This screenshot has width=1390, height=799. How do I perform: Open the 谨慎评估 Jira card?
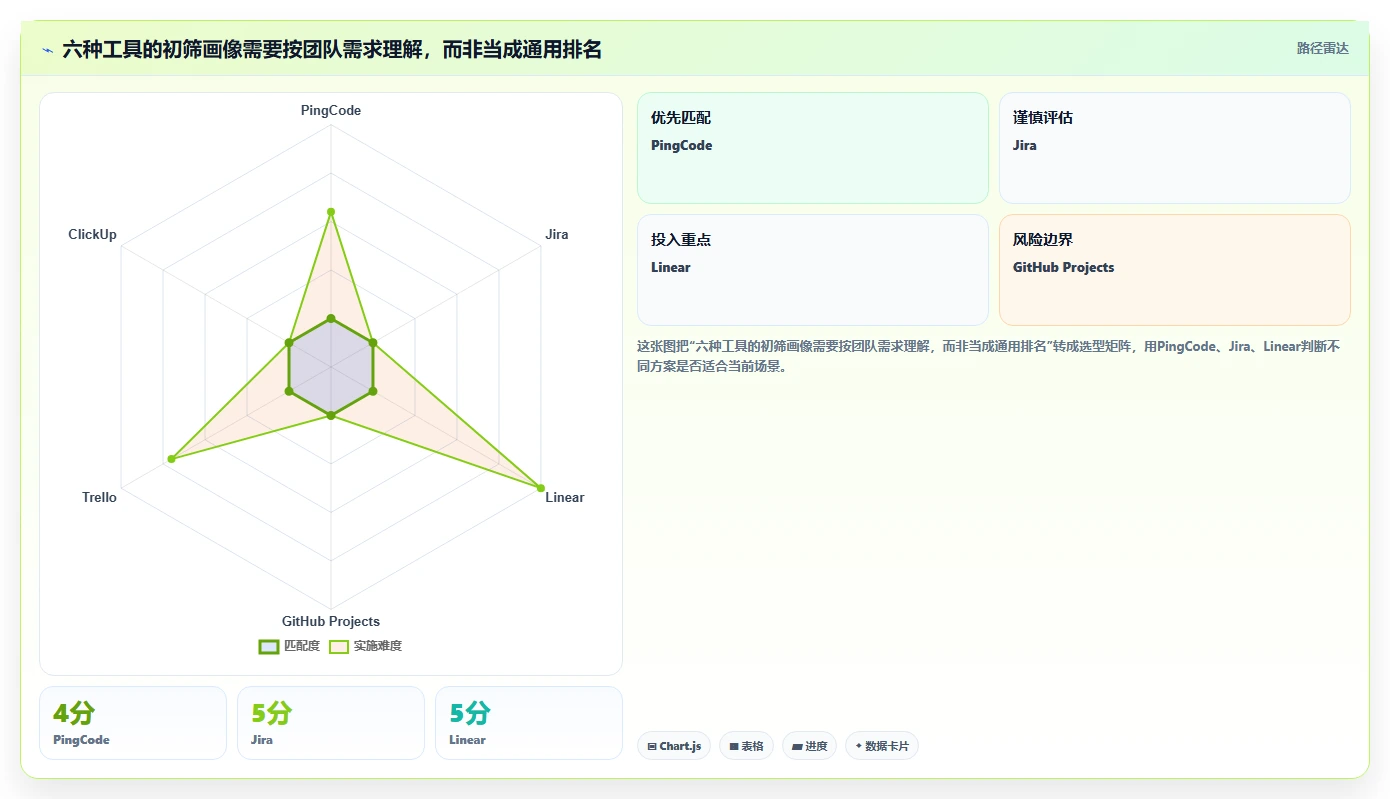[1174, 148]
